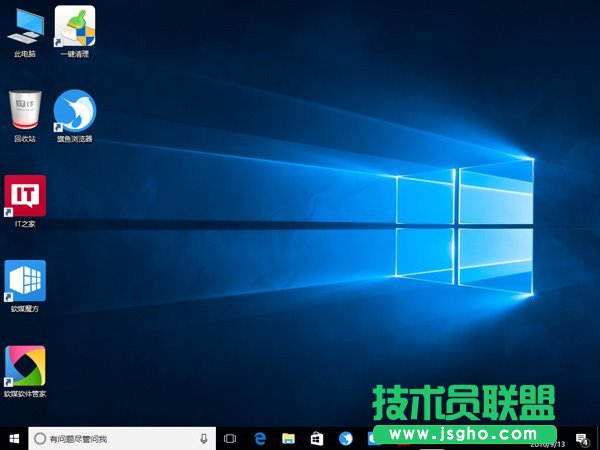Open the Windows Store taskbar icon
600x450 pixels.
pos(317,438)
